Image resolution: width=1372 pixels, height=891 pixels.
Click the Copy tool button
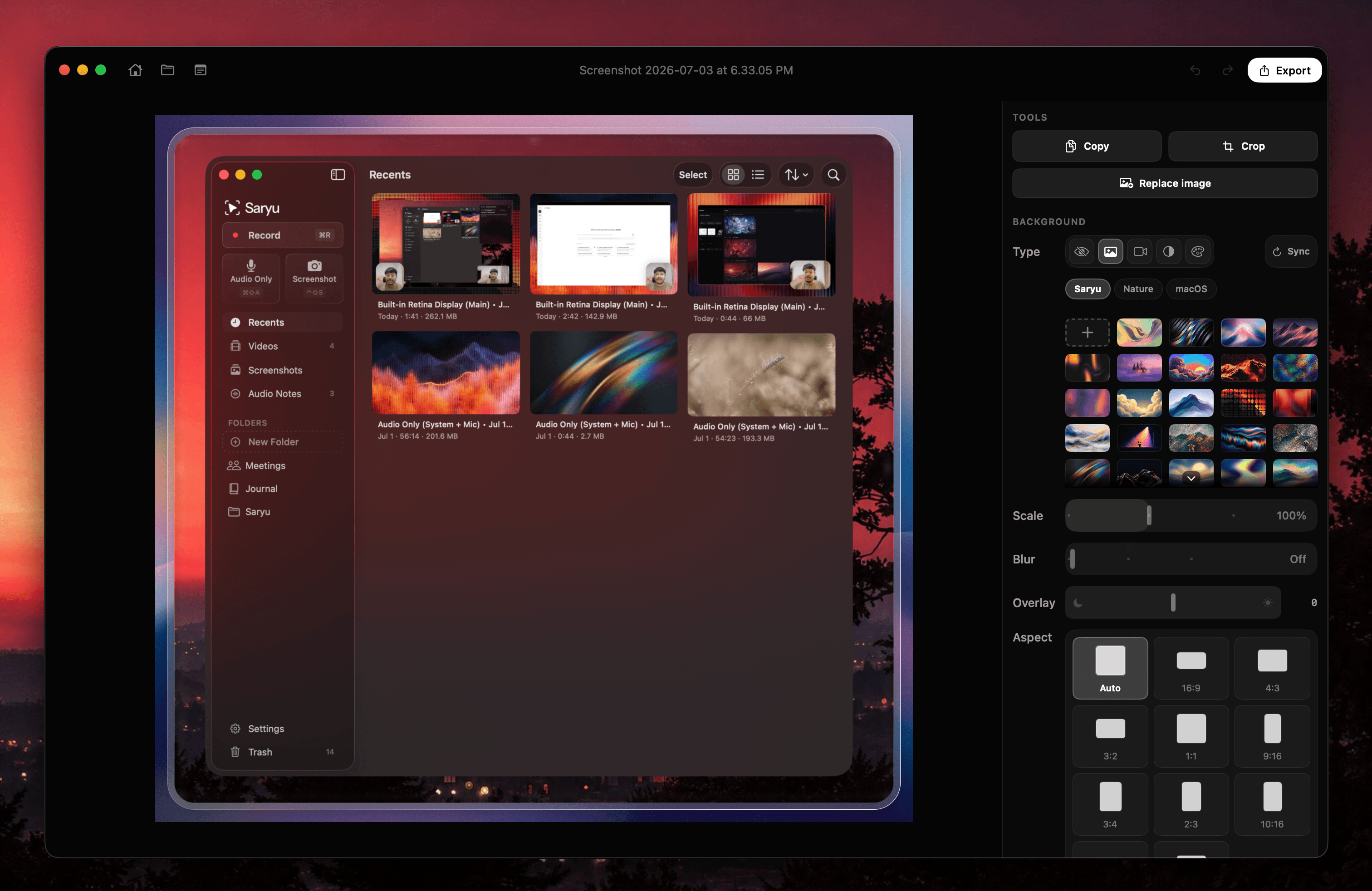point(1087,147)
